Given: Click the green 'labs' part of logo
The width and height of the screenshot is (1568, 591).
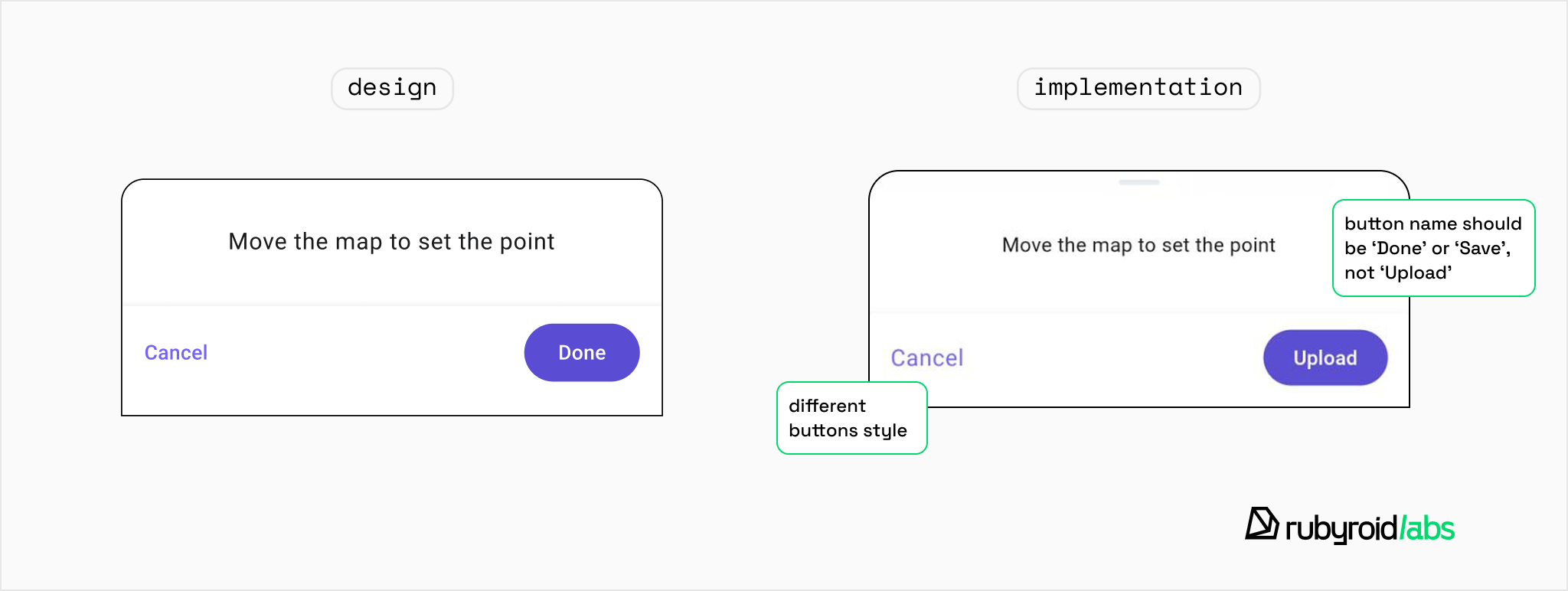Looking at the screenshot, I should pyautogui.click(x=1429, y=528).
